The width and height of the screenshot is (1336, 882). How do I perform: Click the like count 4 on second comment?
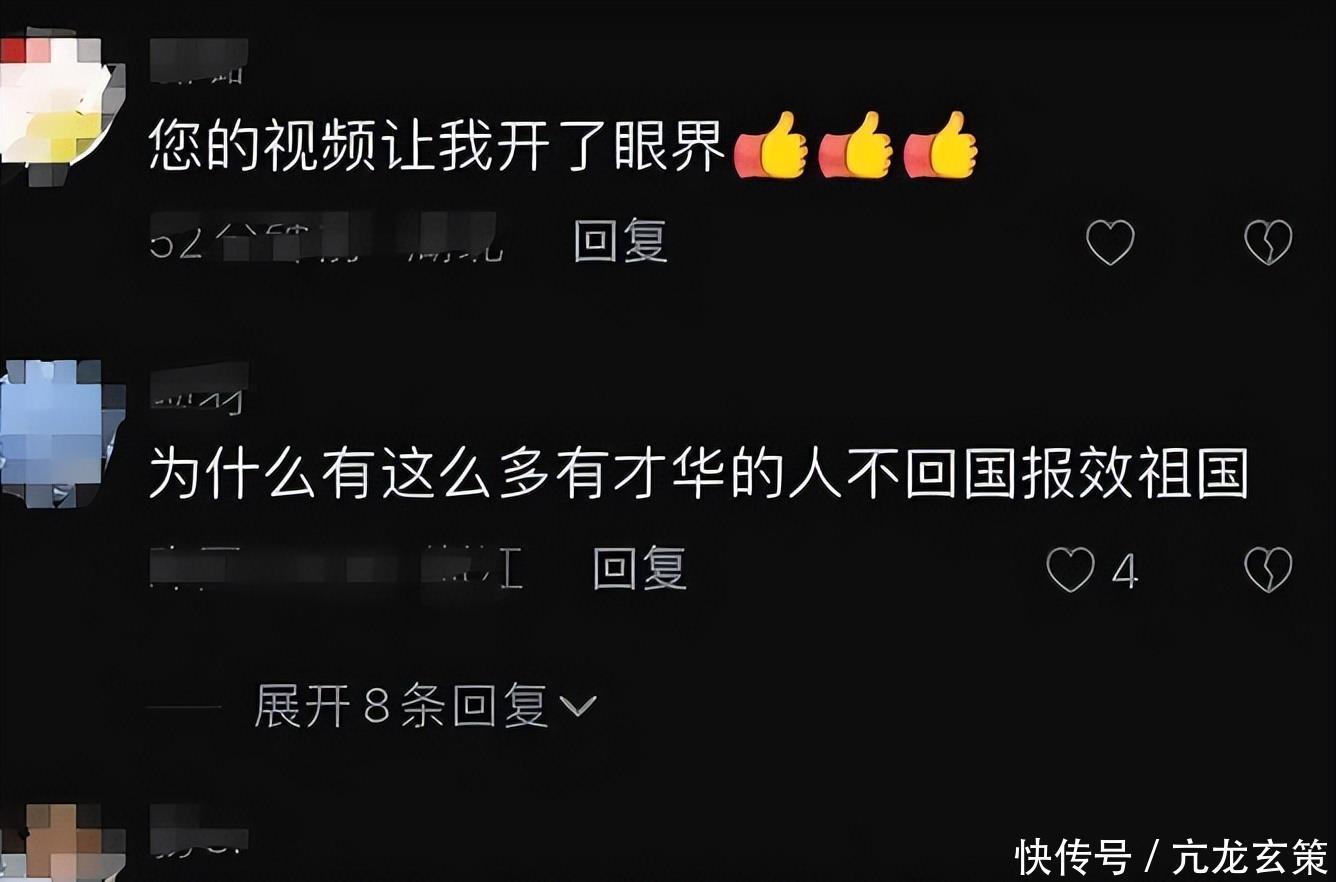[x=1125, y=572]
